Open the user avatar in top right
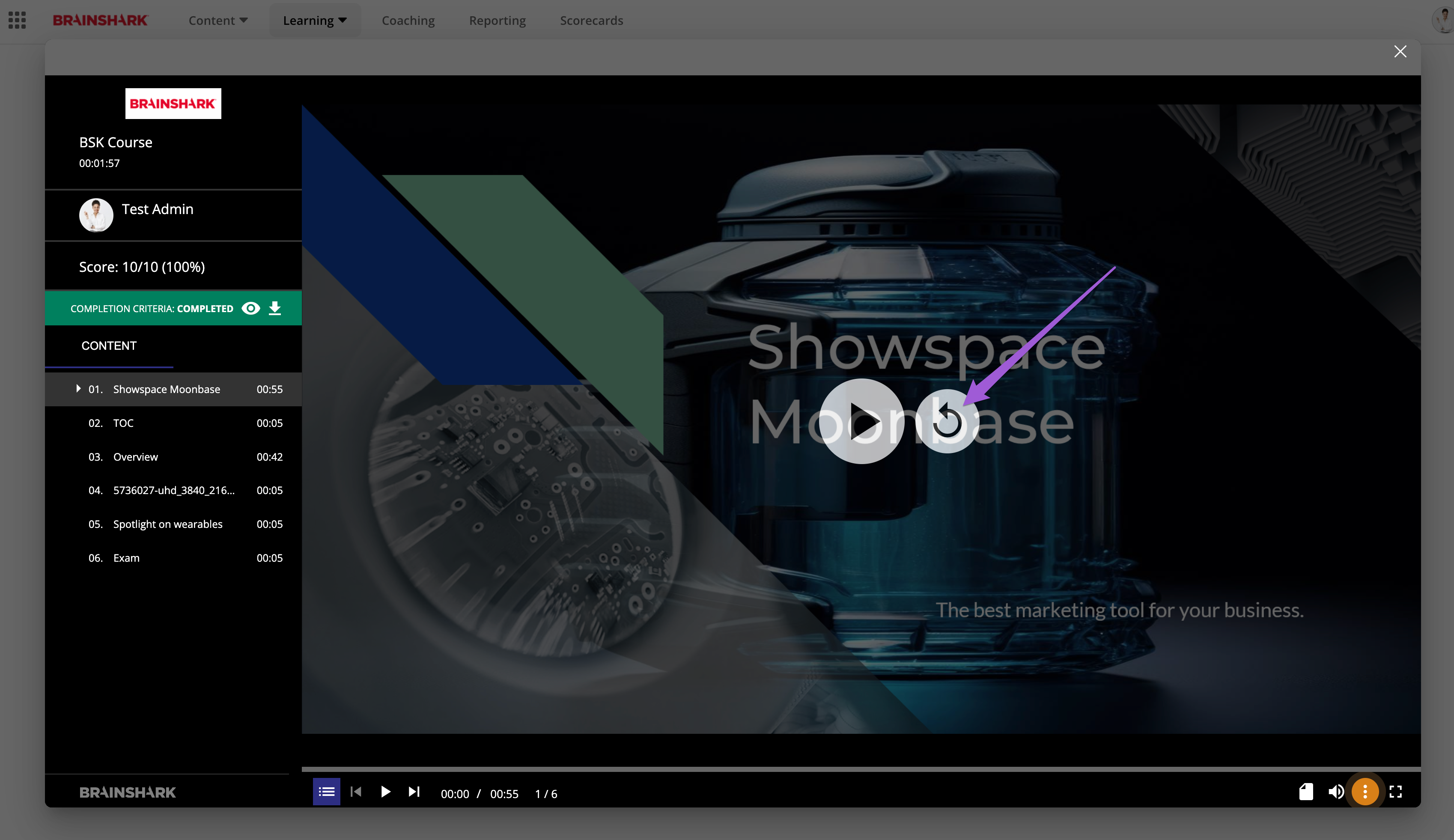 point(1443,20)
